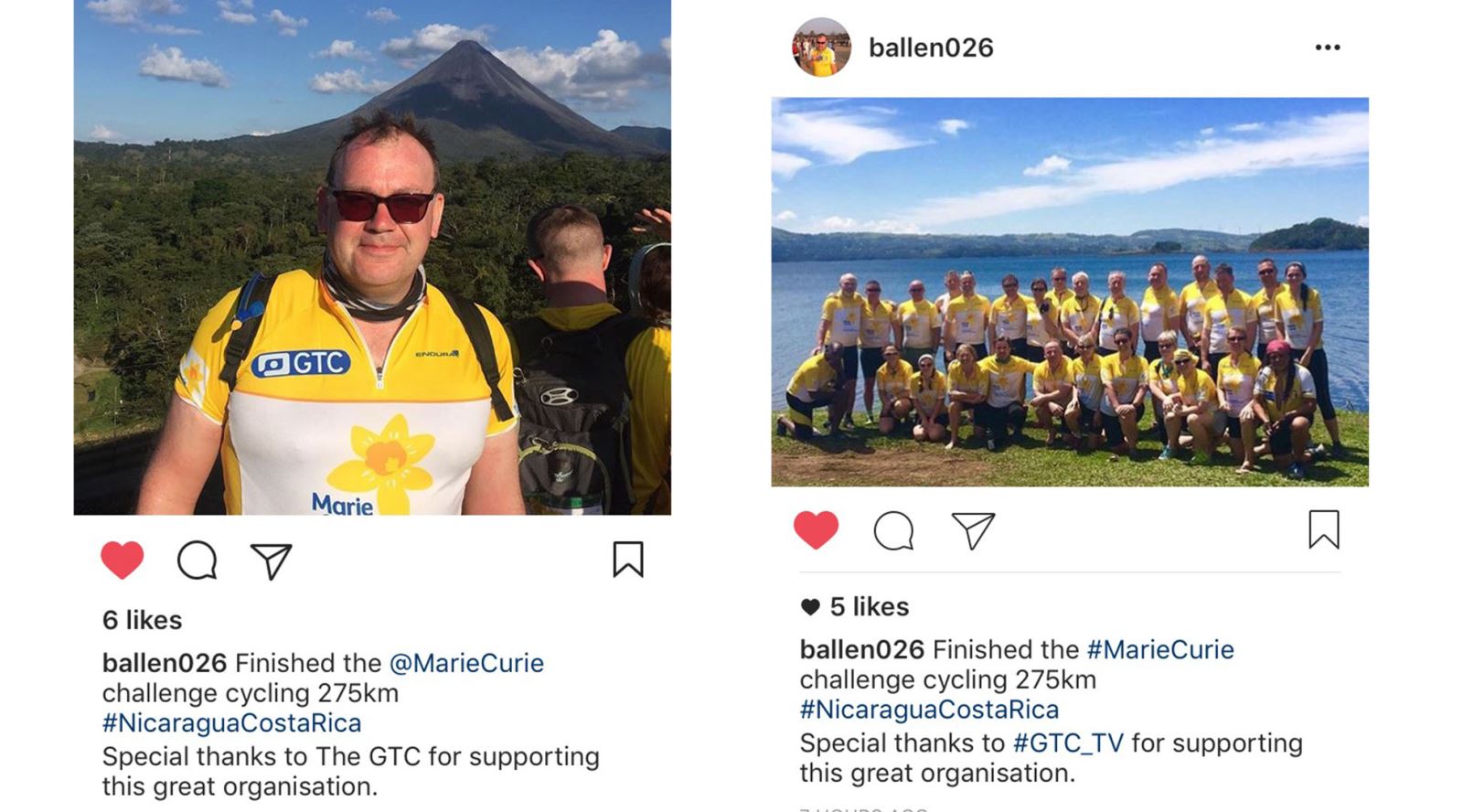
Task: Open #NicaraguaCostaRica hashtag in left caption
Action: point(232,723)
